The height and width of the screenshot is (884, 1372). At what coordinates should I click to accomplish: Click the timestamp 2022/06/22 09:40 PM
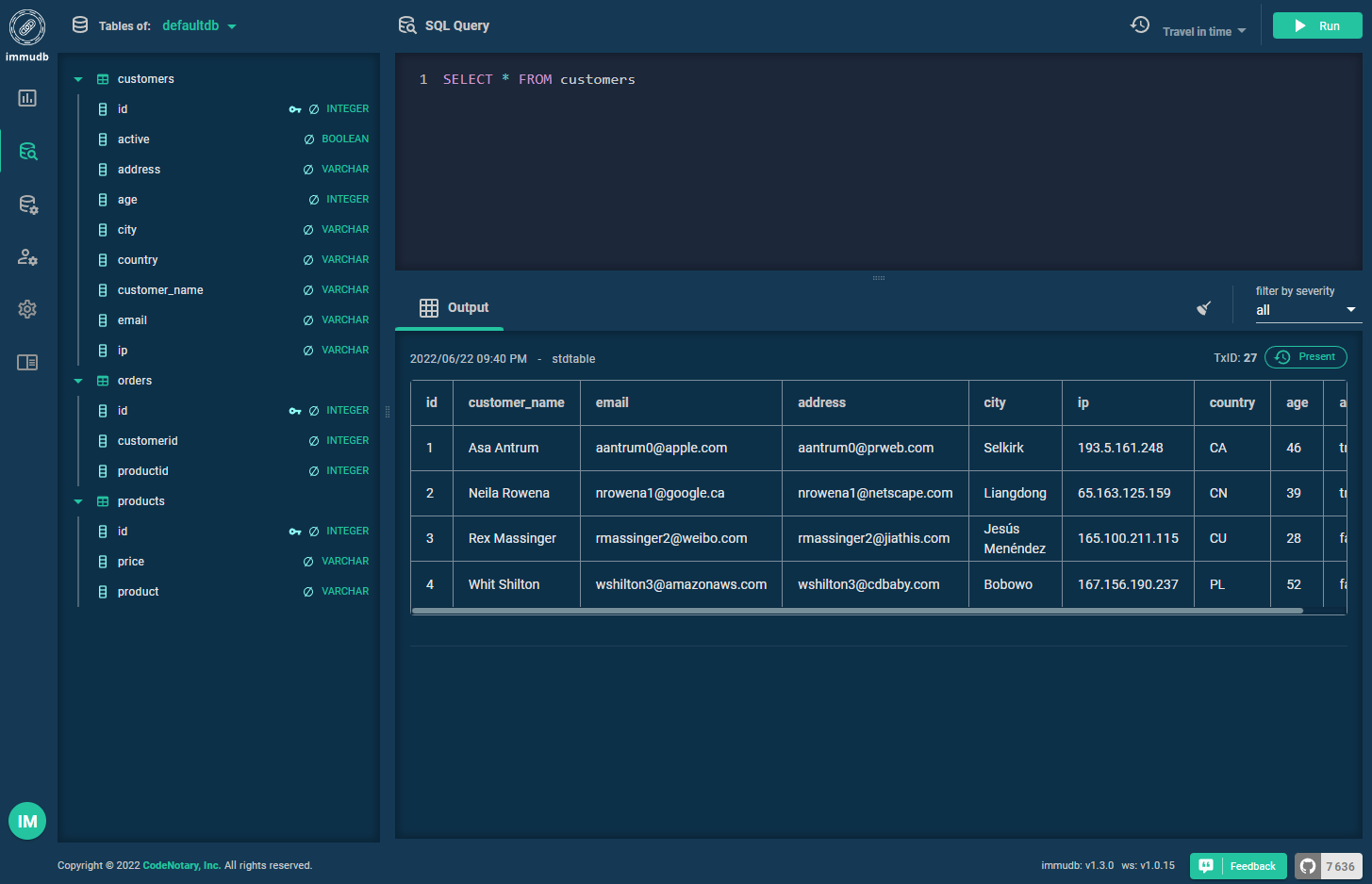point(469,359)
